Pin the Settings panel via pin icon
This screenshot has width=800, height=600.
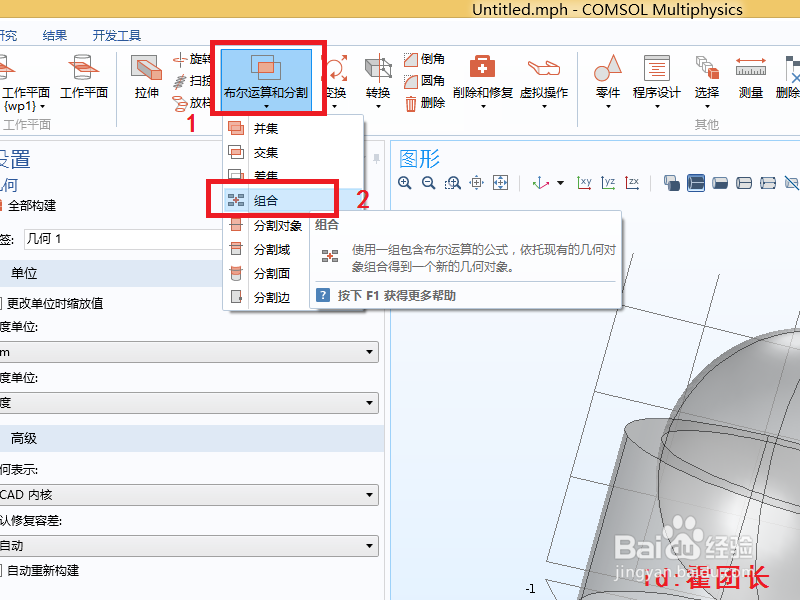tap(377, 159)
